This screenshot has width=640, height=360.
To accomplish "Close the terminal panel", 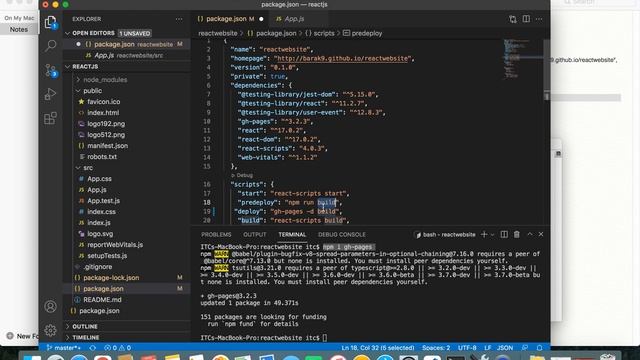I will coord(541,234).
